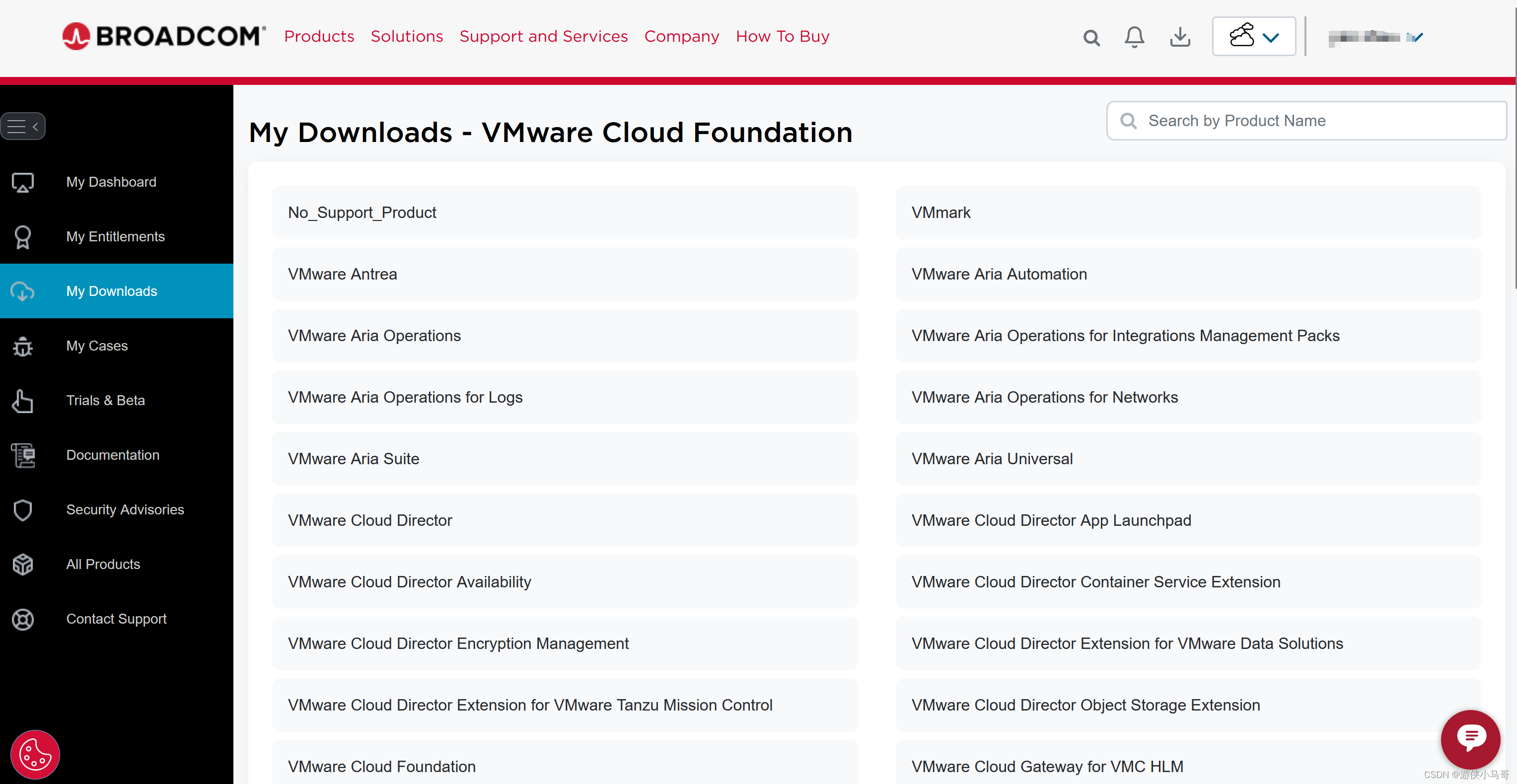Collapse the sidebar navigation toggle
This screenshot has height=784, width=1517.
point(23,126)
